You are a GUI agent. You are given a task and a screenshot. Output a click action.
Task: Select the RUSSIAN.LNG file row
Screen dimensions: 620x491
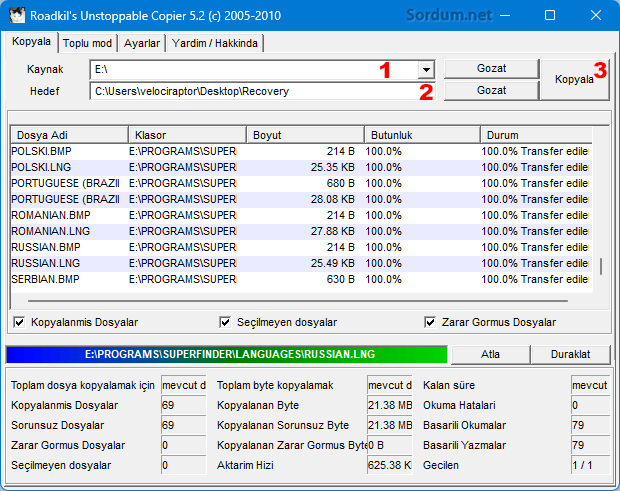coord(301,263)
